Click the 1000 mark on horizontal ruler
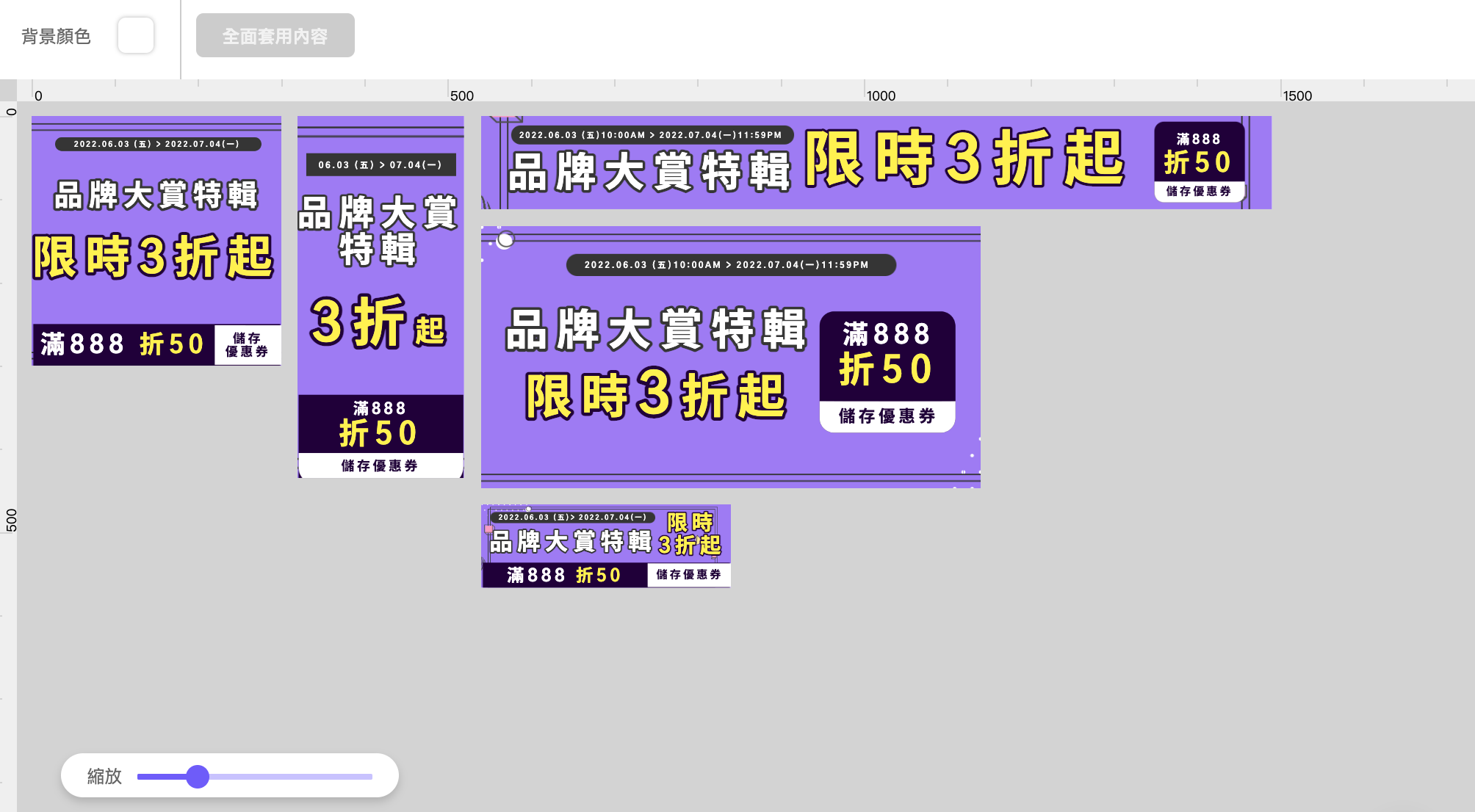The width and height of the screenshot is (1475, 812). pos(880,95)
